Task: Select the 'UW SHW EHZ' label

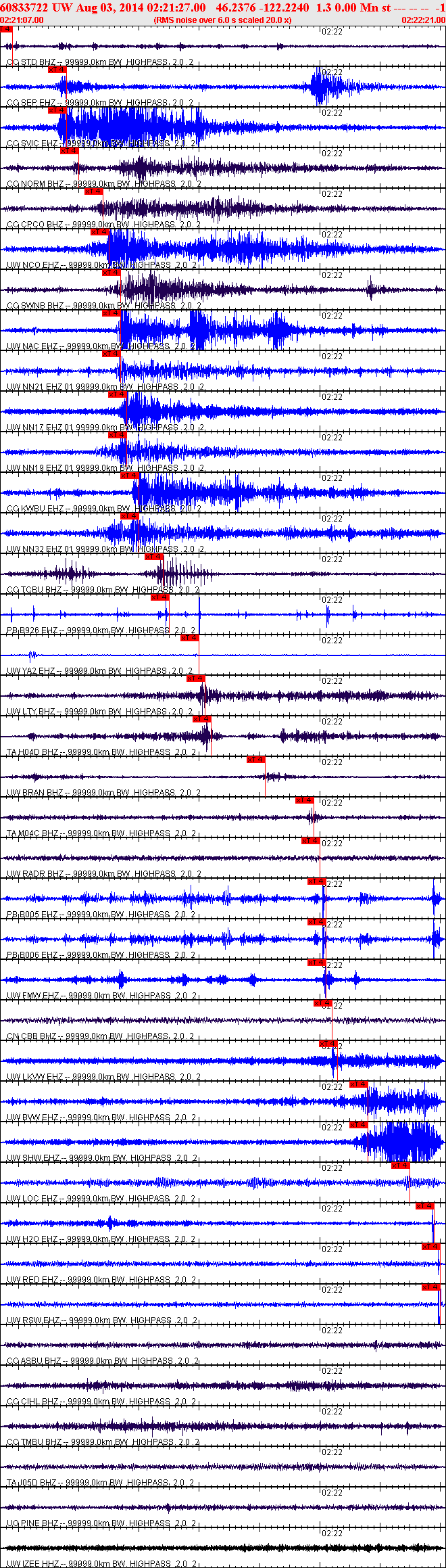Action: [33, 1158]
